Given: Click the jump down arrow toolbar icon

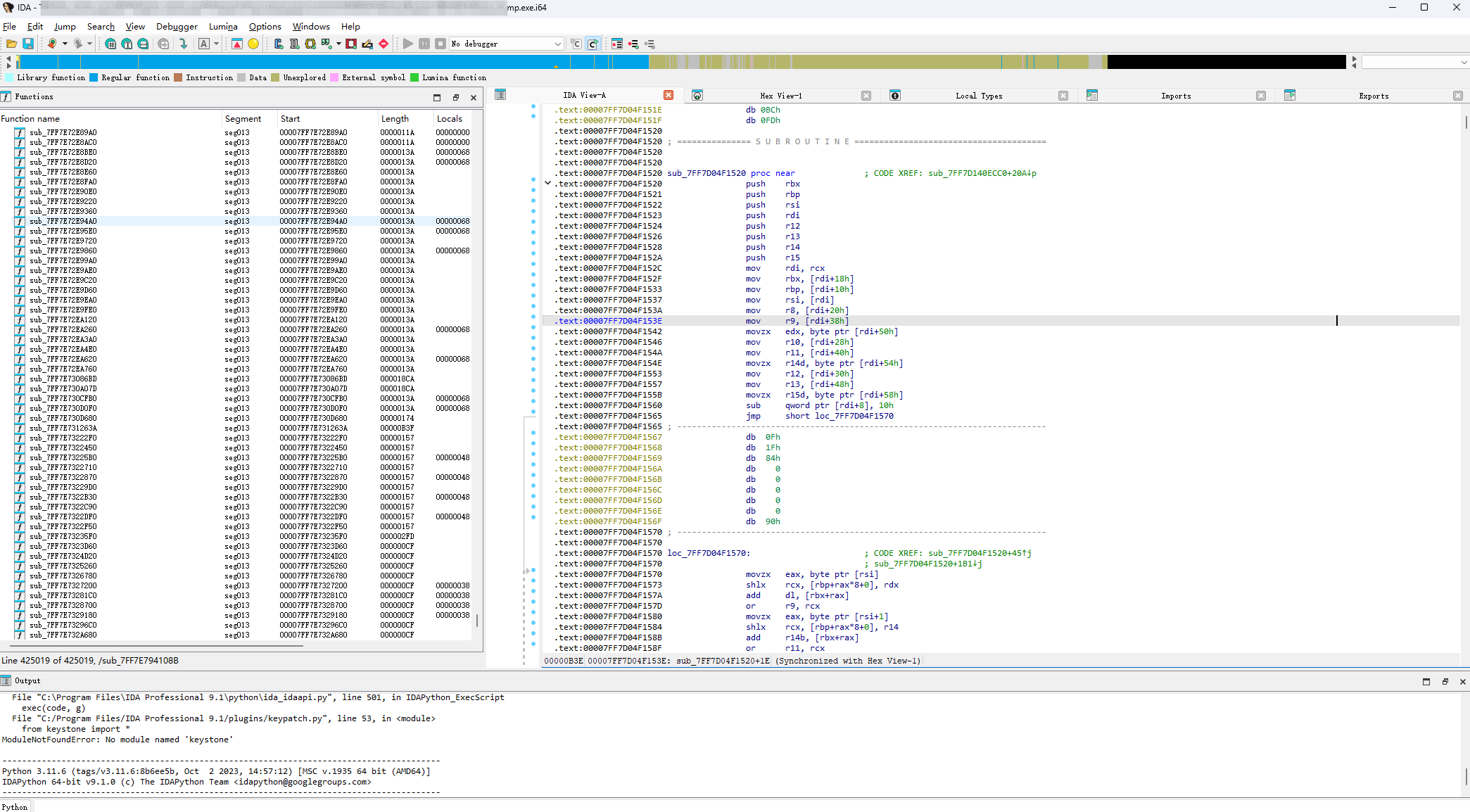Looking at the screenshot, I should pyautogui.click(x=183, y=44).
